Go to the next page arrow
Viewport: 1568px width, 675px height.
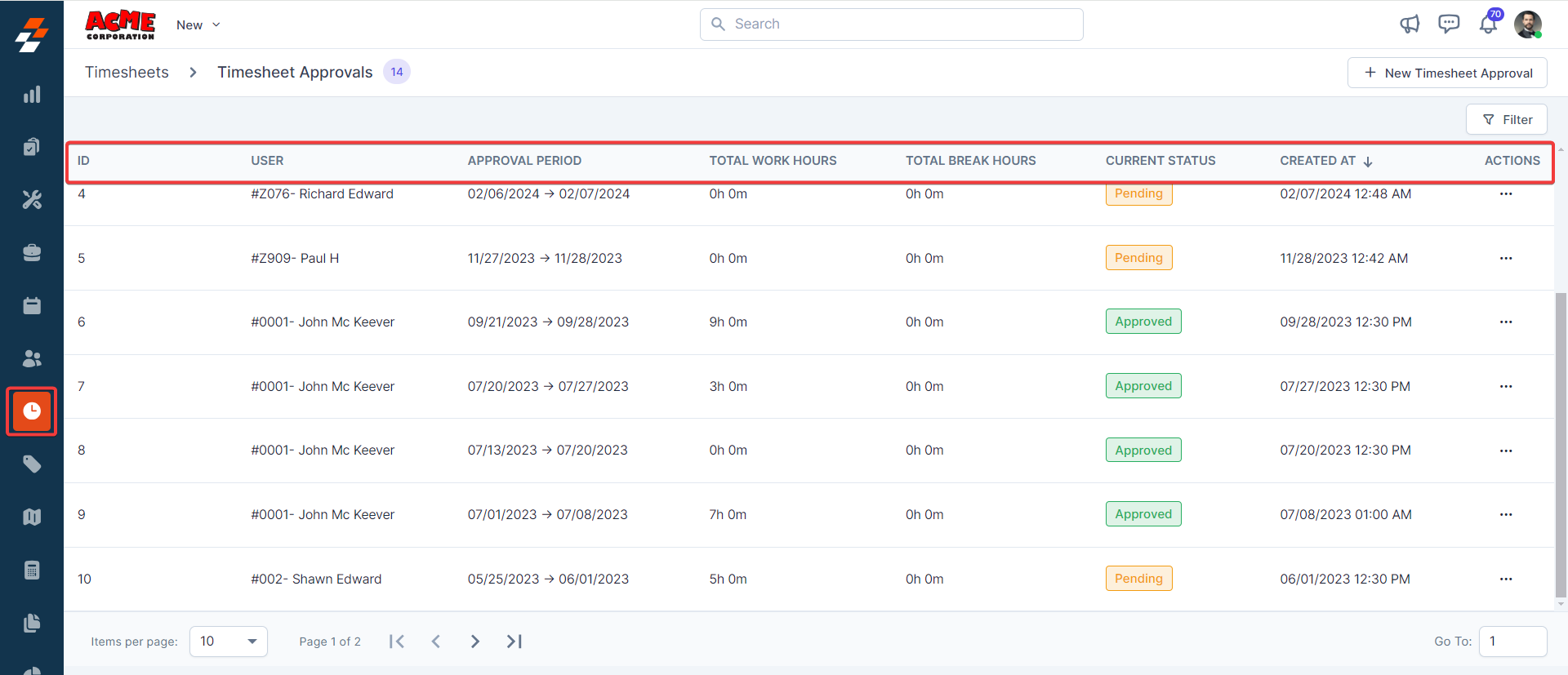coord(474,642)
